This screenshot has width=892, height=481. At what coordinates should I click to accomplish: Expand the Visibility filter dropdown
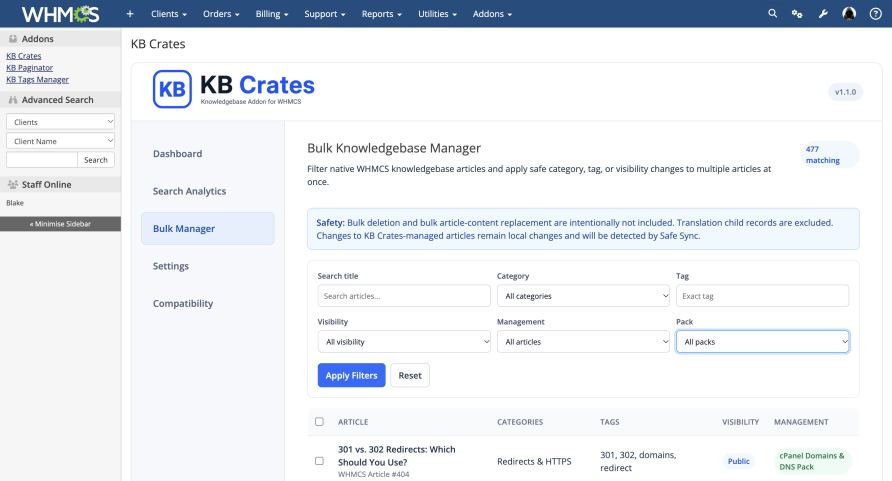coord(404,342)
